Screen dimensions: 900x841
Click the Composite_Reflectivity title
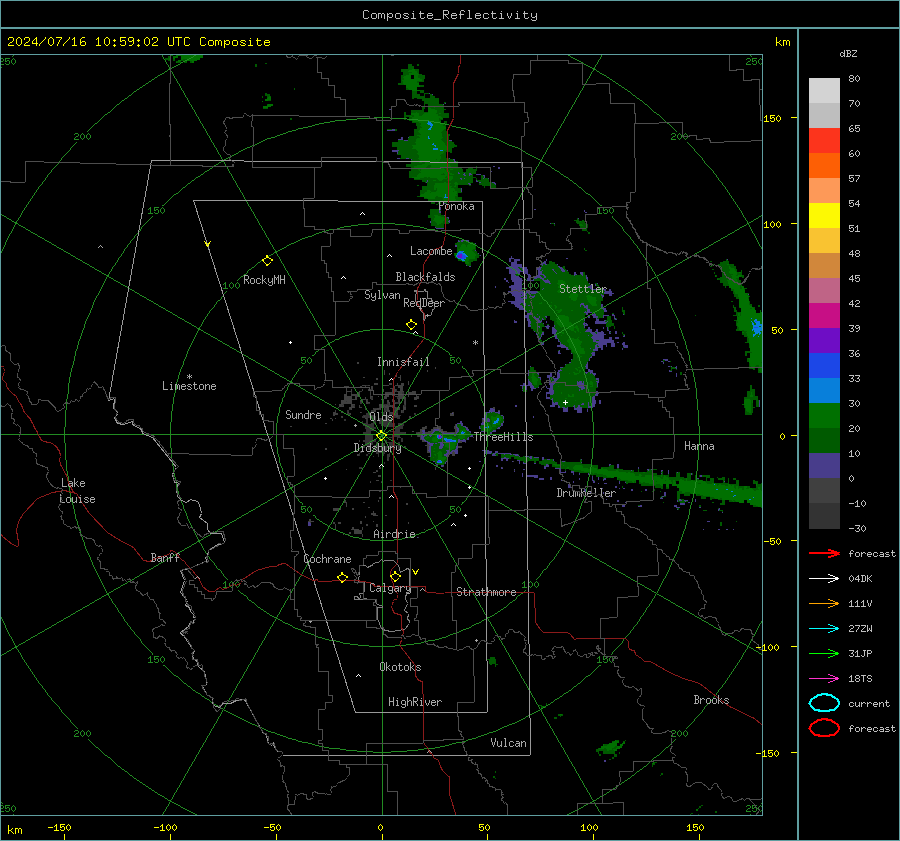click(449, 15)
